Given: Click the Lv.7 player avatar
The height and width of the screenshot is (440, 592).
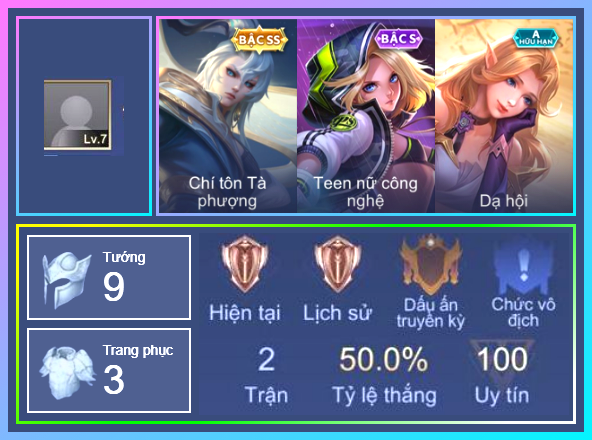Looking at the screenshot, I should pyautogui.click(x=77, y=114).
